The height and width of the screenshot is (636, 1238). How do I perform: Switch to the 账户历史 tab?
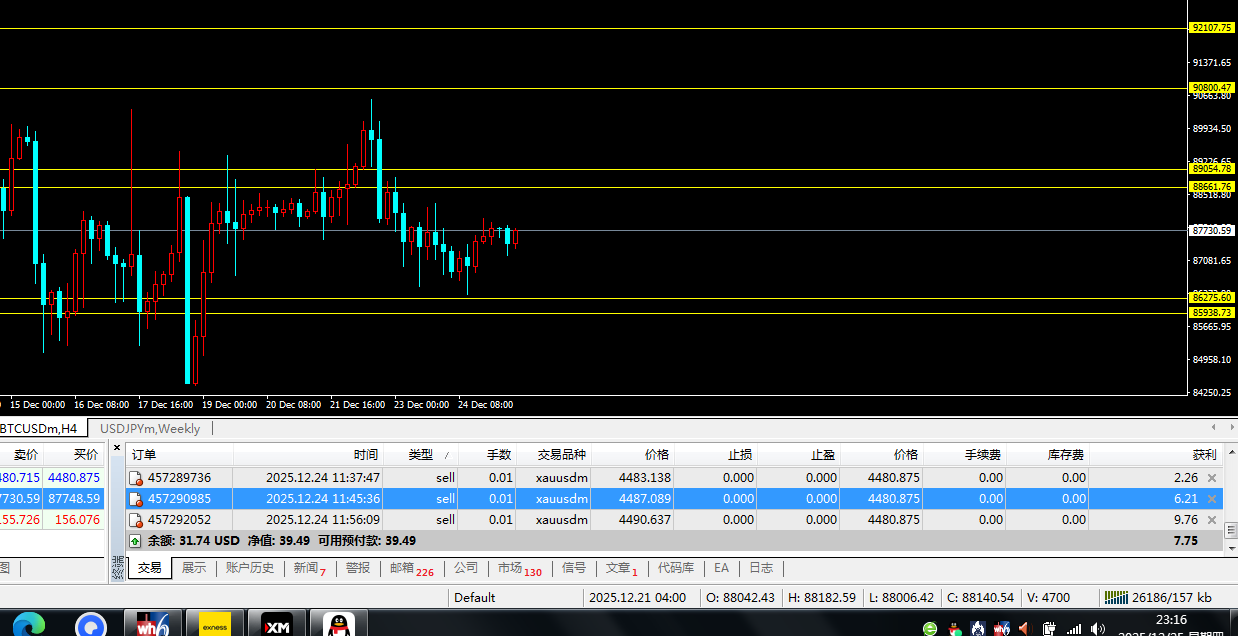[x=249, y=568]
